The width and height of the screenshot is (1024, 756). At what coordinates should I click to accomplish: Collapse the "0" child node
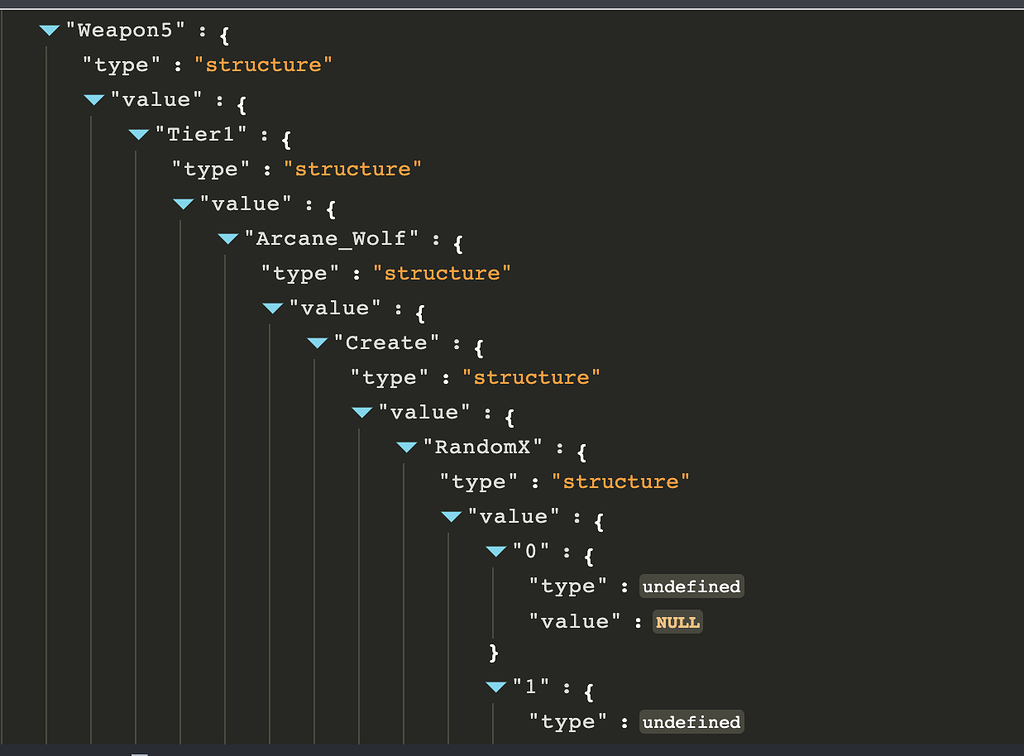pos(495,550)
